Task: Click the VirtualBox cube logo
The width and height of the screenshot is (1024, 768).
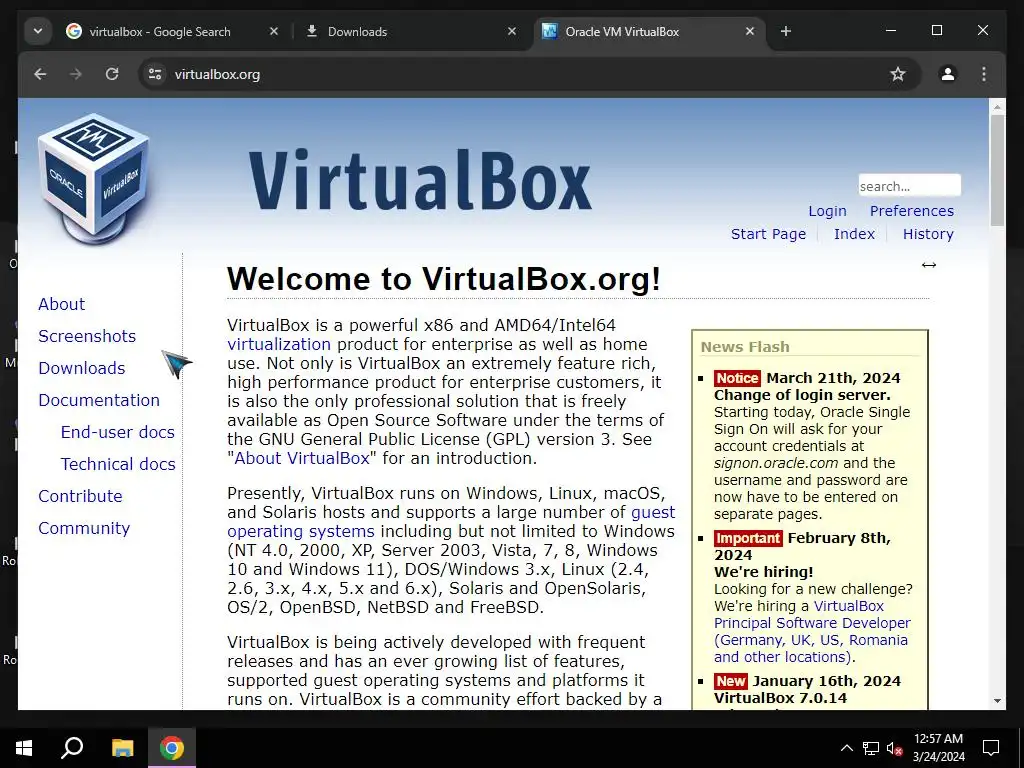Action: [94, 178]
